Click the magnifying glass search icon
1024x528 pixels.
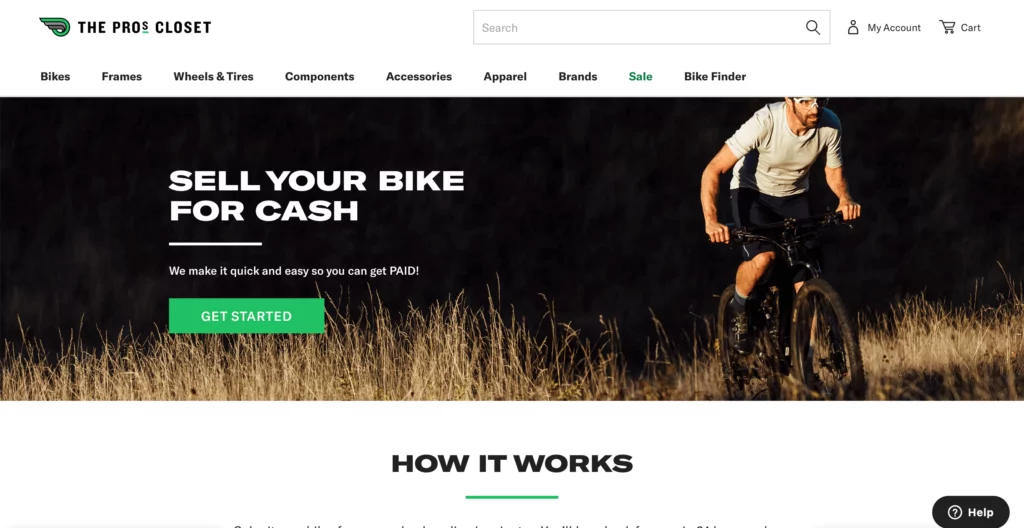(x=812, y=27)
